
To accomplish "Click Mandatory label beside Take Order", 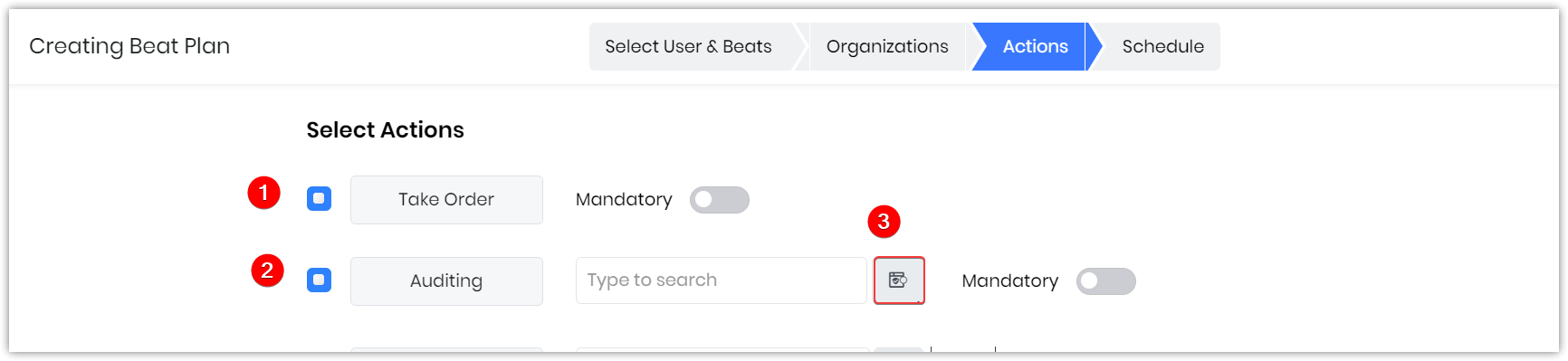I will [624, 199].
